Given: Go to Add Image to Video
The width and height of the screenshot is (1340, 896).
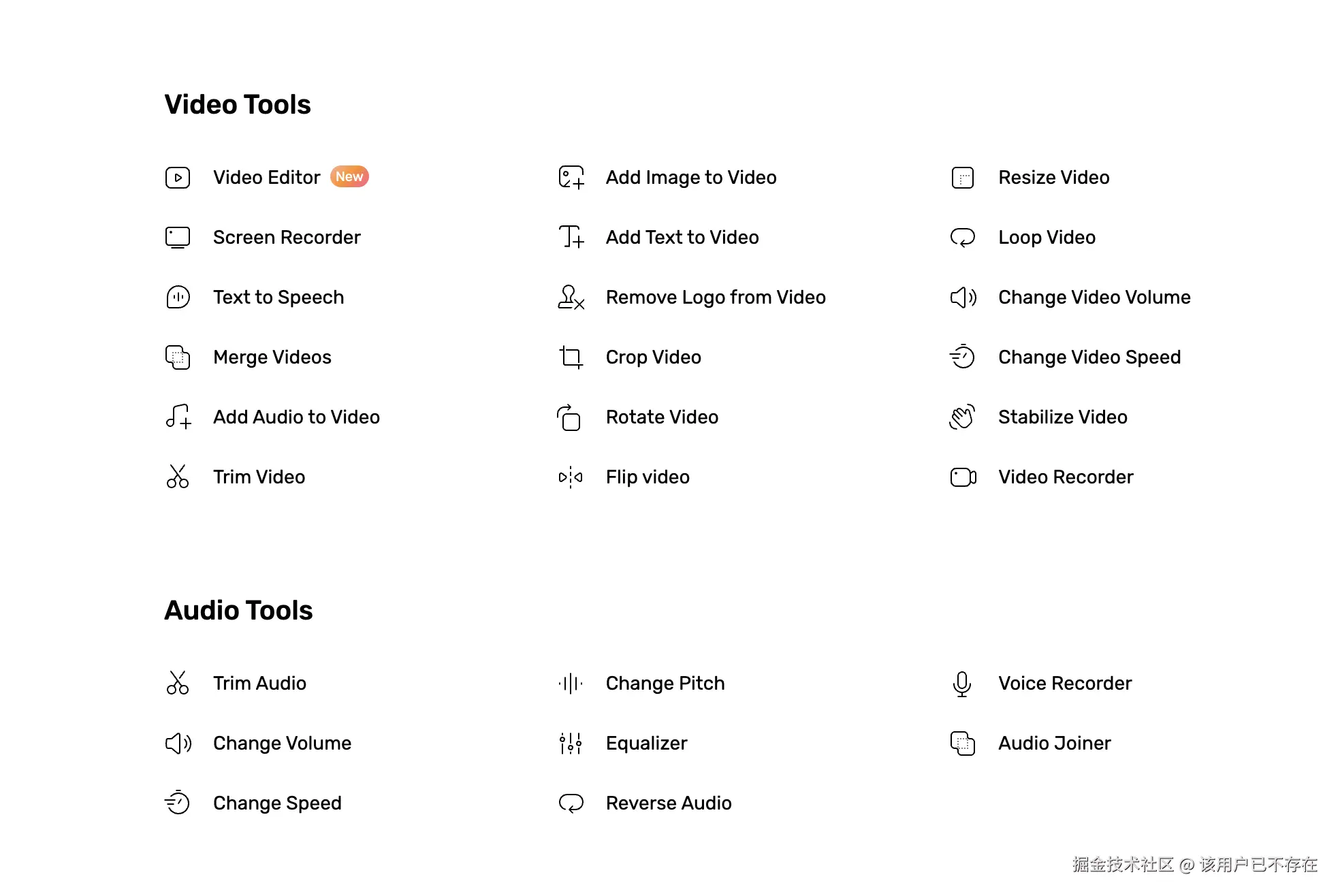Looking at the screenshot, I should coord(691,178).
